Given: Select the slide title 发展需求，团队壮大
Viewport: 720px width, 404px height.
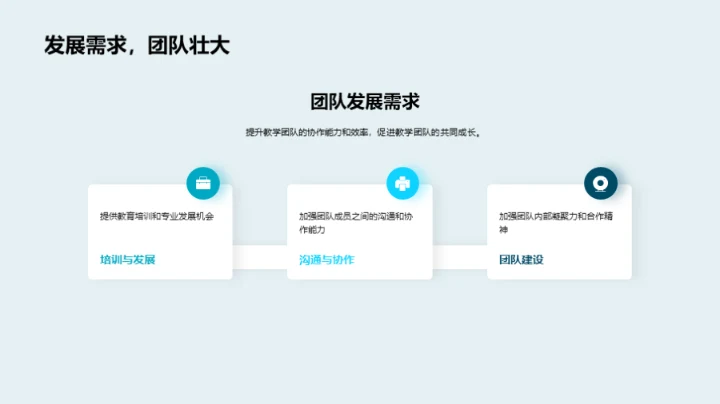Looking at the screenshot, I should pos(137,45).
